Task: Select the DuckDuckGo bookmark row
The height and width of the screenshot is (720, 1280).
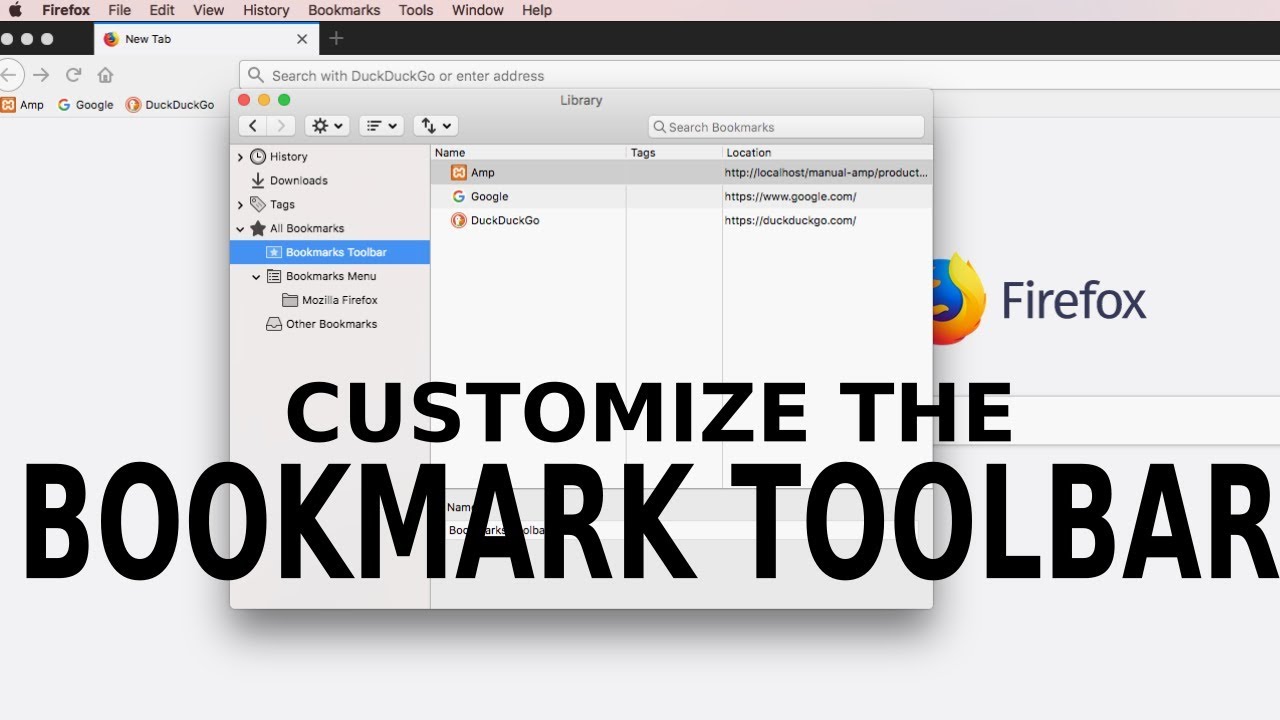Action: (x=682, y=221)
